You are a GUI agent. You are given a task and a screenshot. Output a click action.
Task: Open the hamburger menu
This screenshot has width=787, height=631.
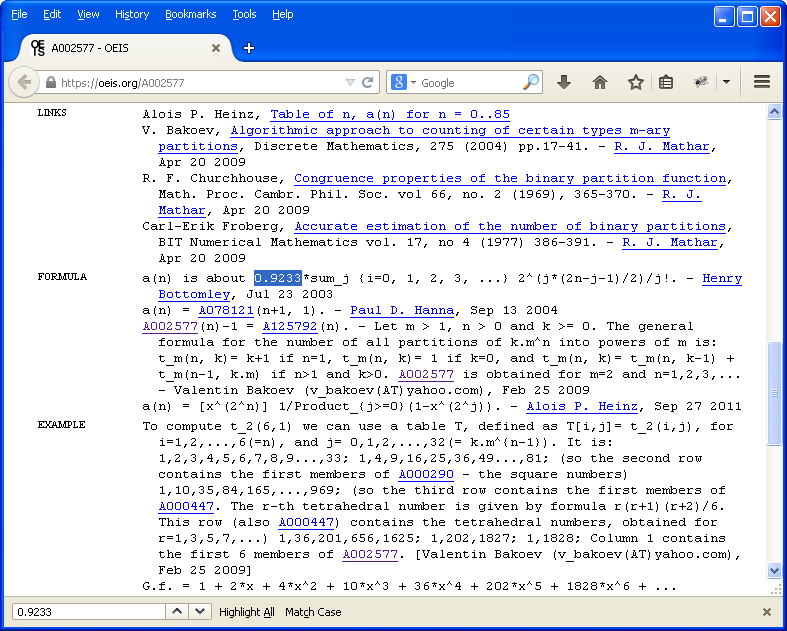point(762,82)
